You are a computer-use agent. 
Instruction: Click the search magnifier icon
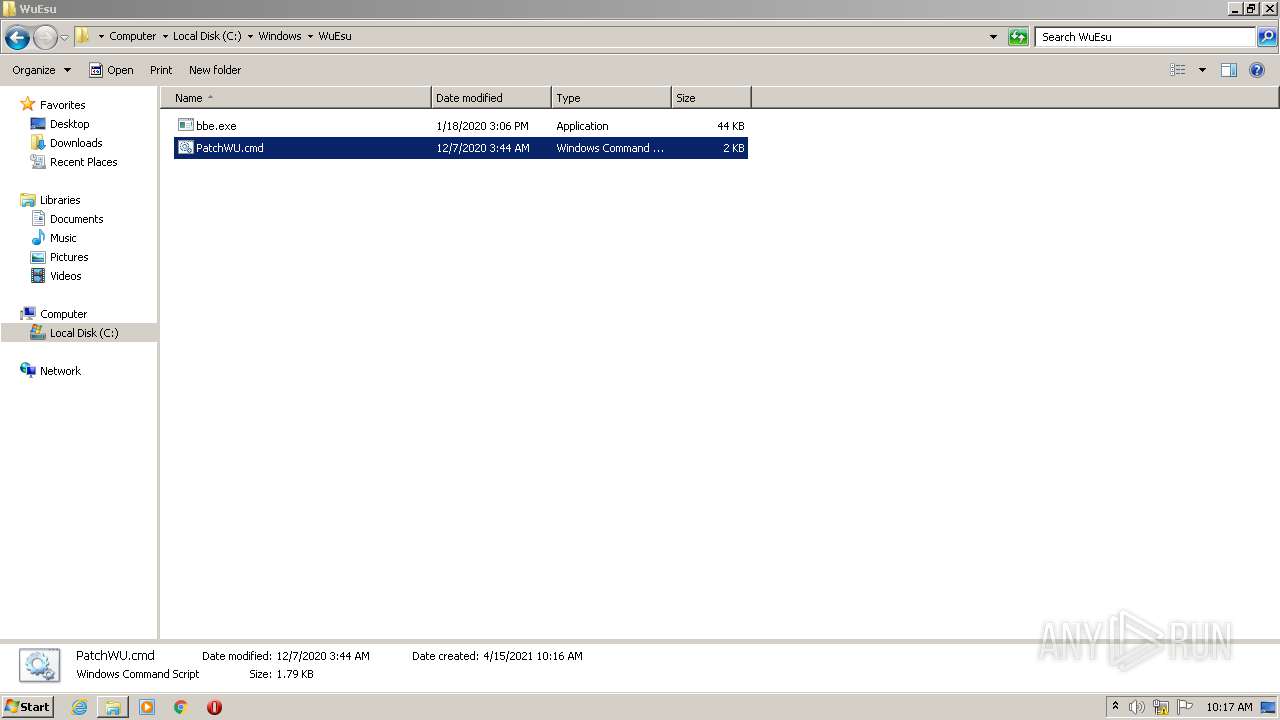coord(1267,37)
